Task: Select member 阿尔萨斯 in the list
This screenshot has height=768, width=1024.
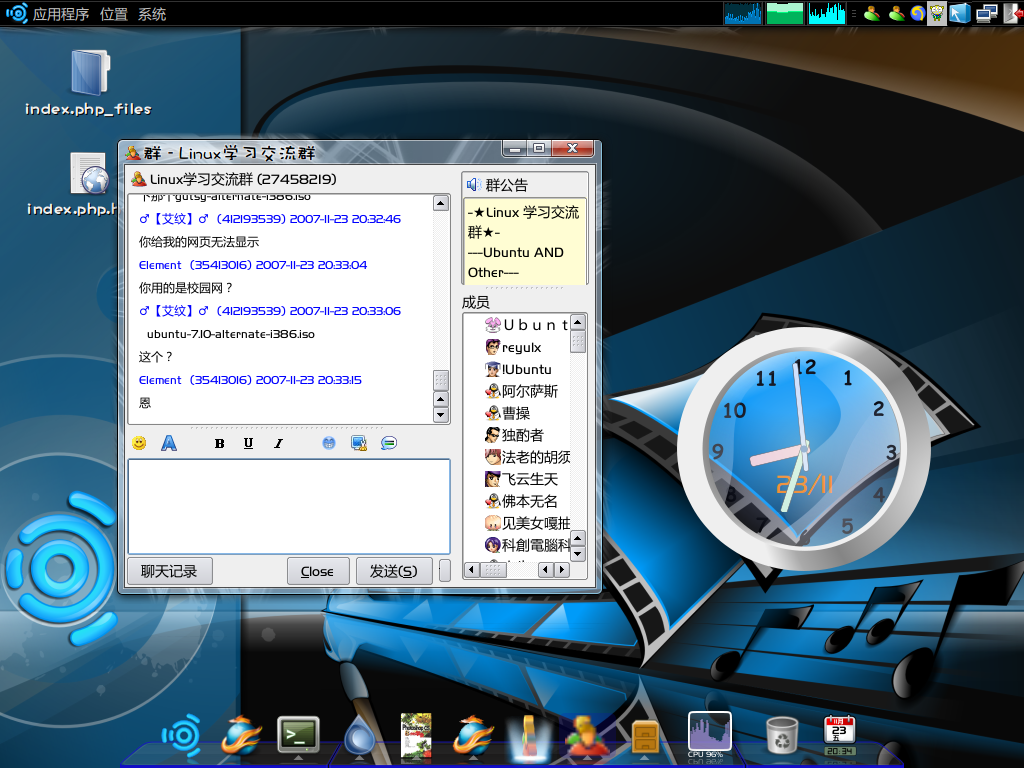Action: click(x=521, y=391)
